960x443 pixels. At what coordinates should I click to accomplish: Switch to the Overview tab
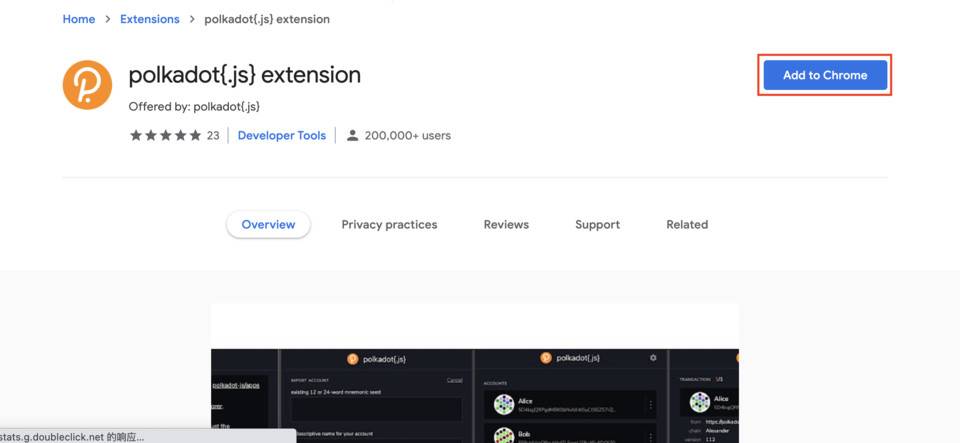click(x=268, y=225)
